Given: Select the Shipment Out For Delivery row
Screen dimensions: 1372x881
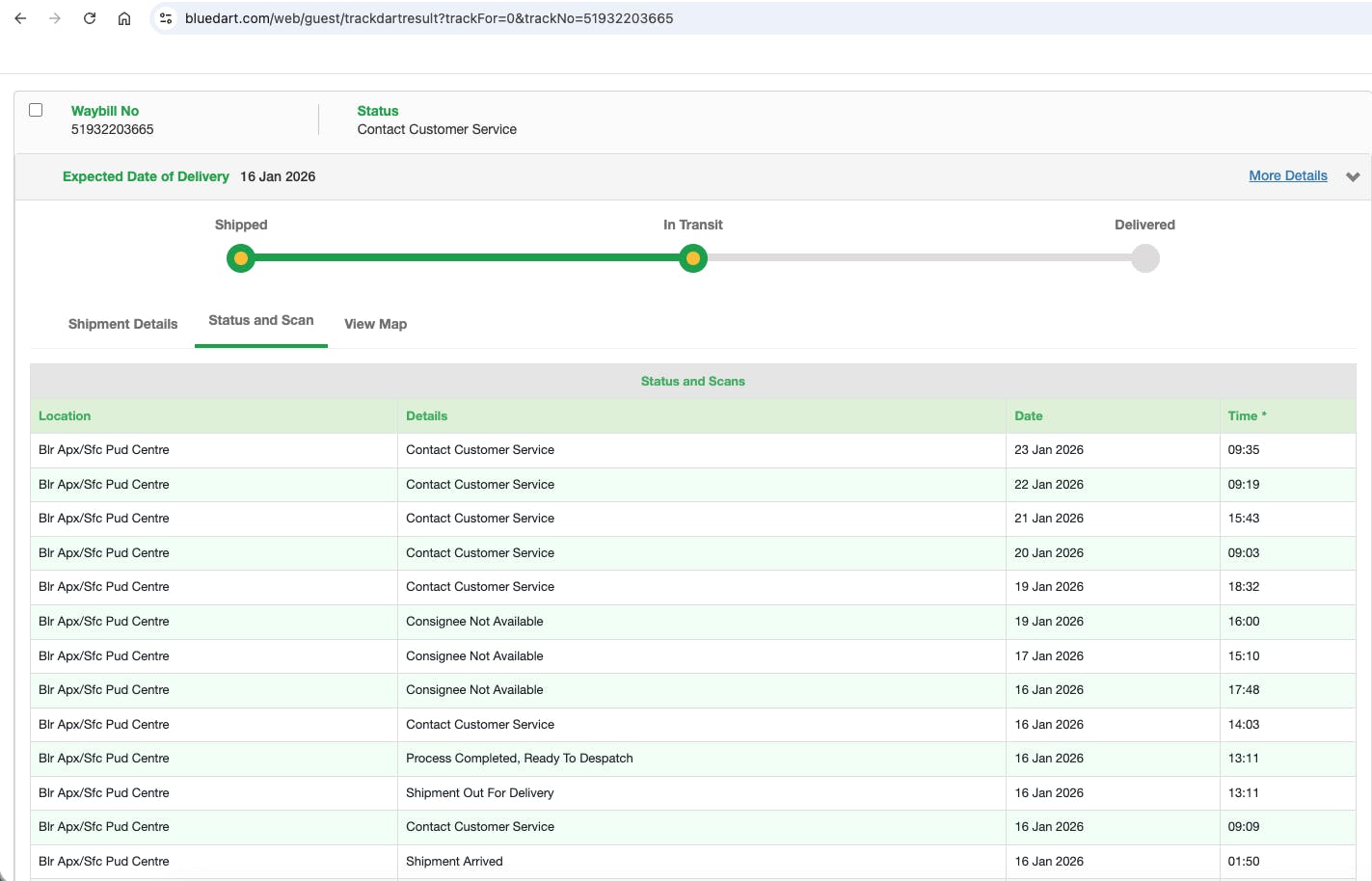Looking at the screenshot, I should pos(480,793).
